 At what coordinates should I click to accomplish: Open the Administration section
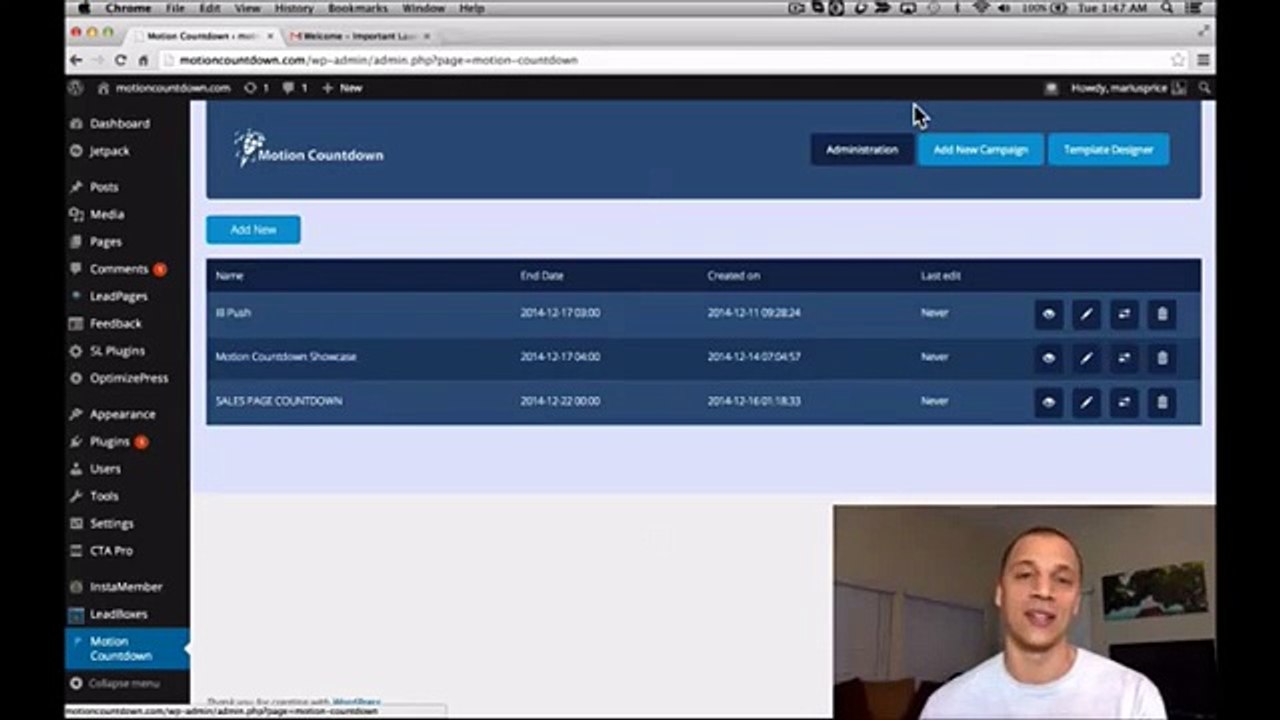pos(862,150)
